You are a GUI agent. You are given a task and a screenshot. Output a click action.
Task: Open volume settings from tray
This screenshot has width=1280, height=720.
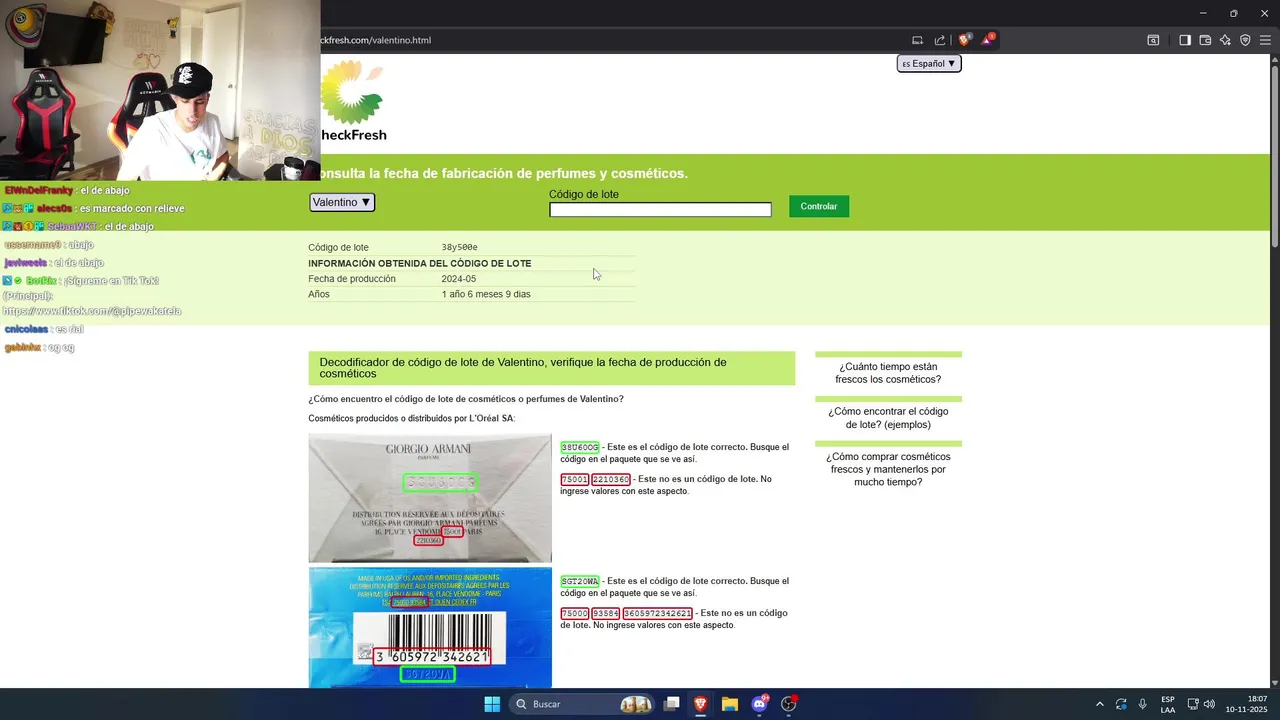point(1209,704)
